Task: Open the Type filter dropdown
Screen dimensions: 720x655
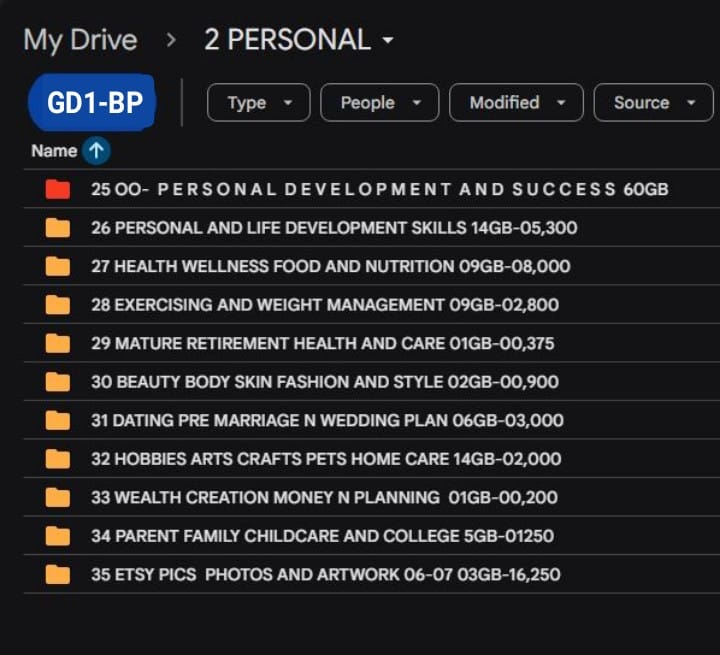Action: 259,103
